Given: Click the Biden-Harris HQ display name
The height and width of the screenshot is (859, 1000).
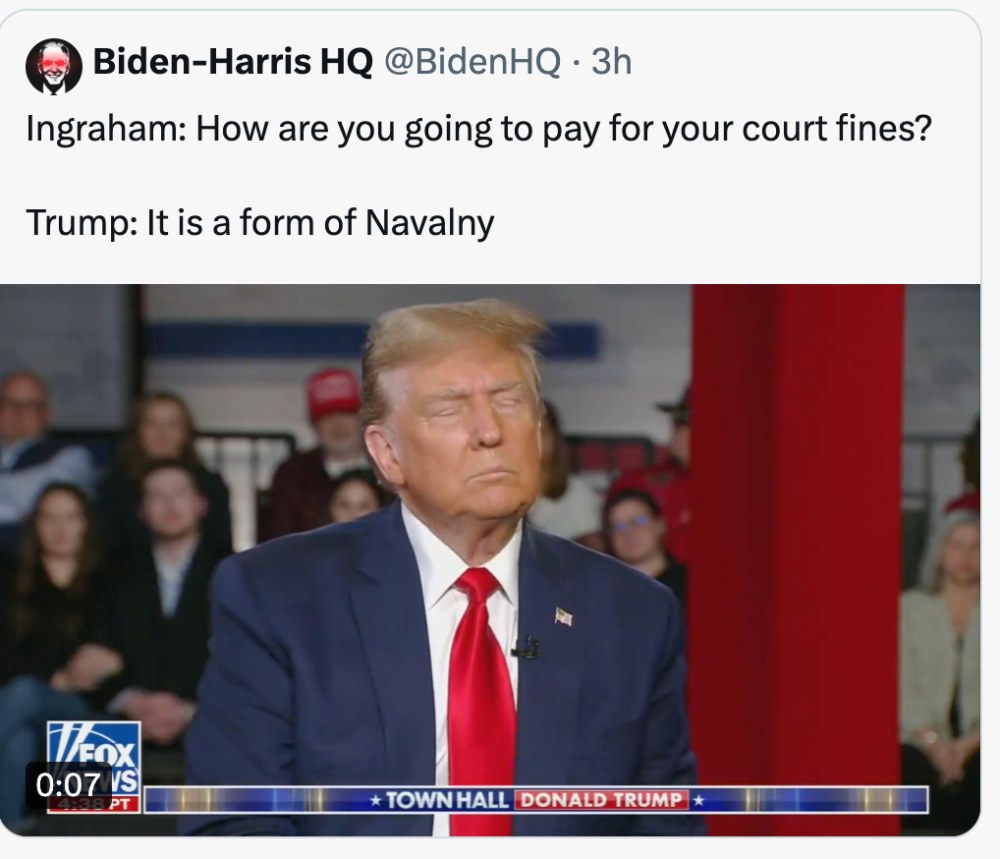Looking at the screenshot, I should [233, 62].
